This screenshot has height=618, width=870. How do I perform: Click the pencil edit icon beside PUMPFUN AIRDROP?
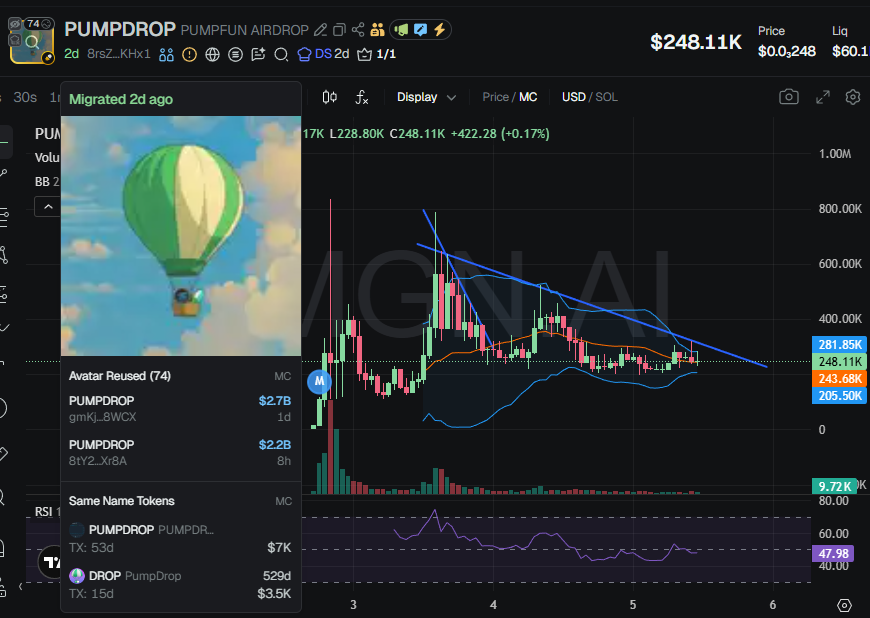point(320,30)
